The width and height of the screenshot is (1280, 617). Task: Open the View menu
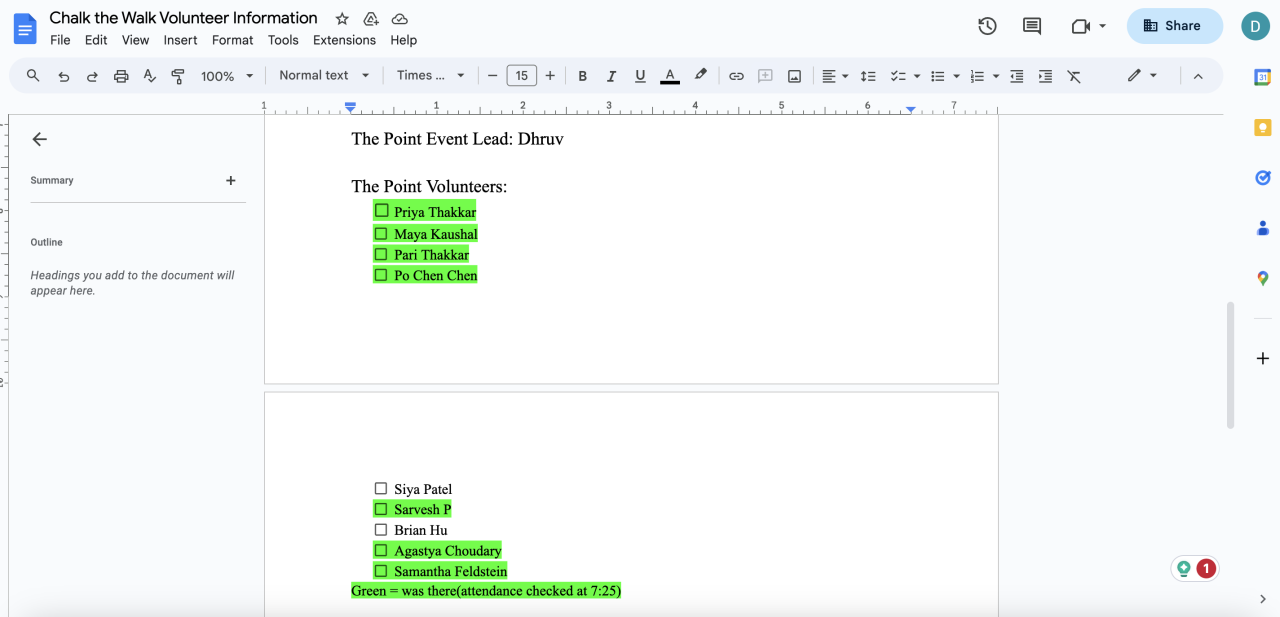pos(135,40)
